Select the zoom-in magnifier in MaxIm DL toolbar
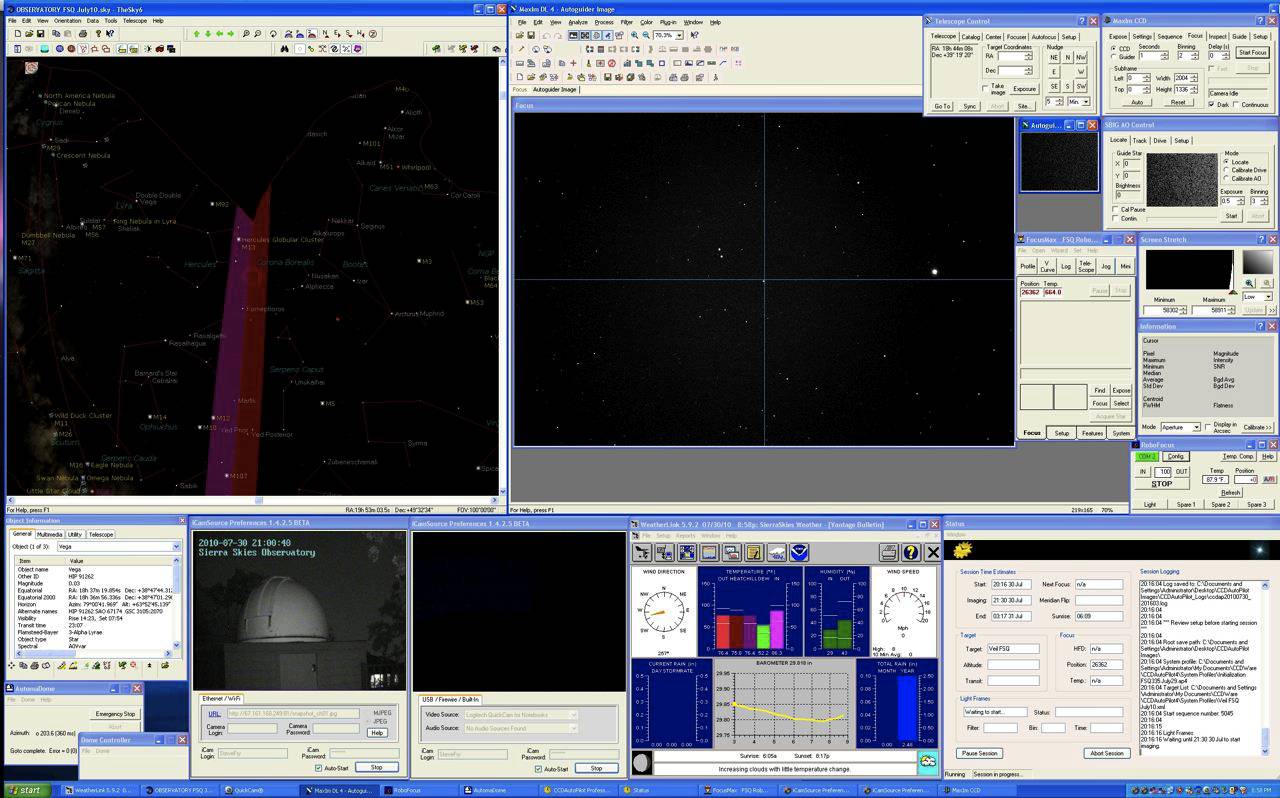1280x798 pixels. pyautogui.click(x=634, y=34)
